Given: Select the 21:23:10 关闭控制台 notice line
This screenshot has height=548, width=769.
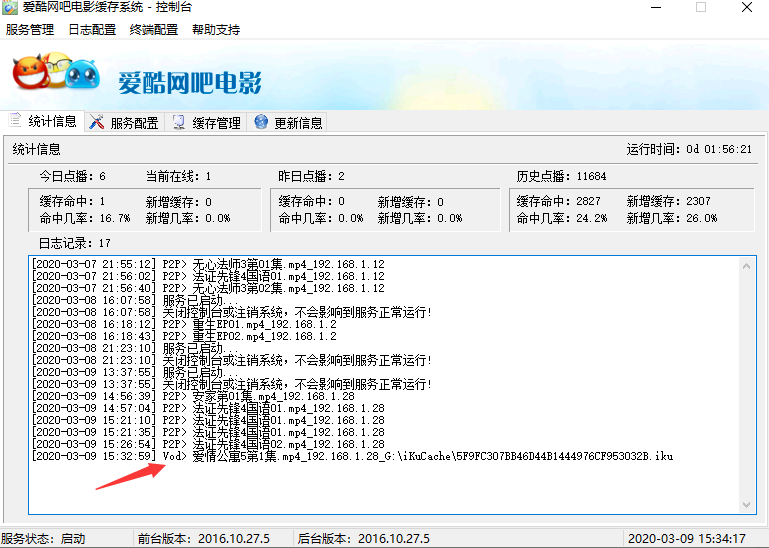Looking at the screenshot, I should click(232, 360).
